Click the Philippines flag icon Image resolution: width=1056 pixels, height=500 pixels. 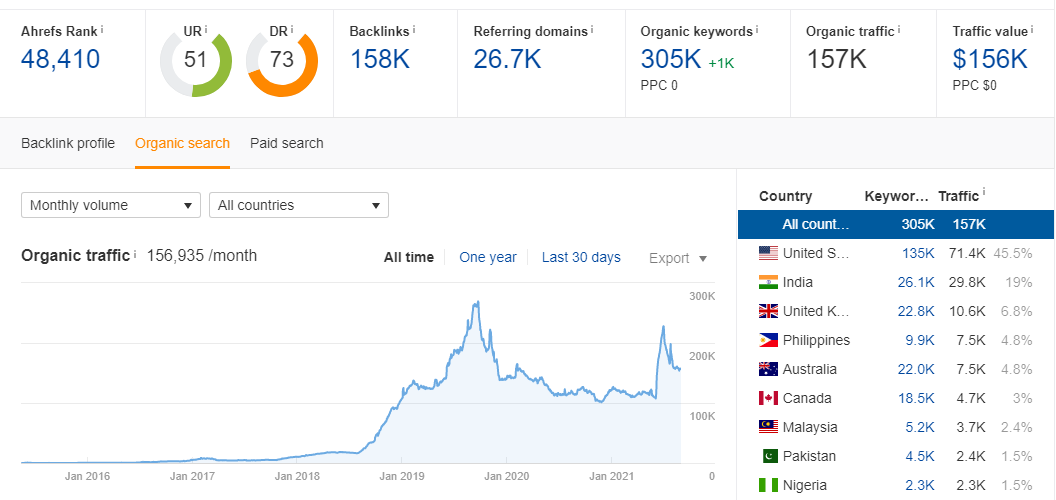pos(768,340)
